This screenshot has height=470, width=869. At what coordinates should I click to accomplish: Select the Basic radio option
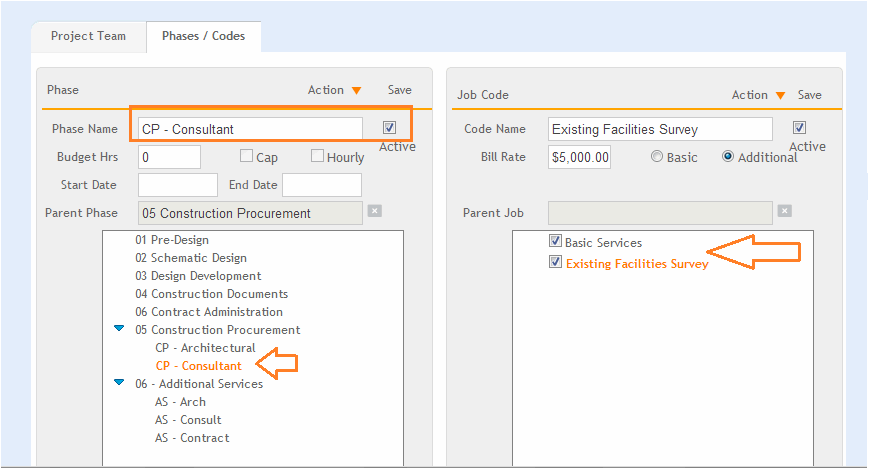[x=657, y=156]
